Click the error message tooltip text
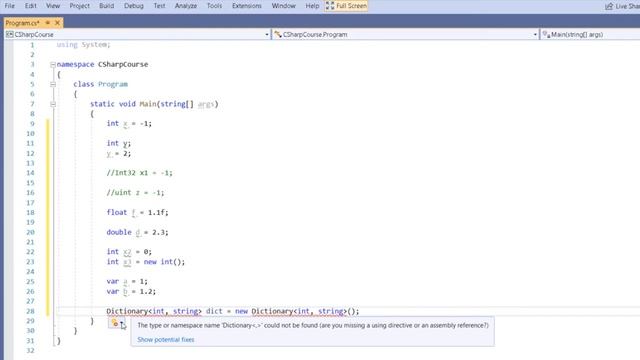The width and height of the screenshot is (640, 360). tap(313, 325)
